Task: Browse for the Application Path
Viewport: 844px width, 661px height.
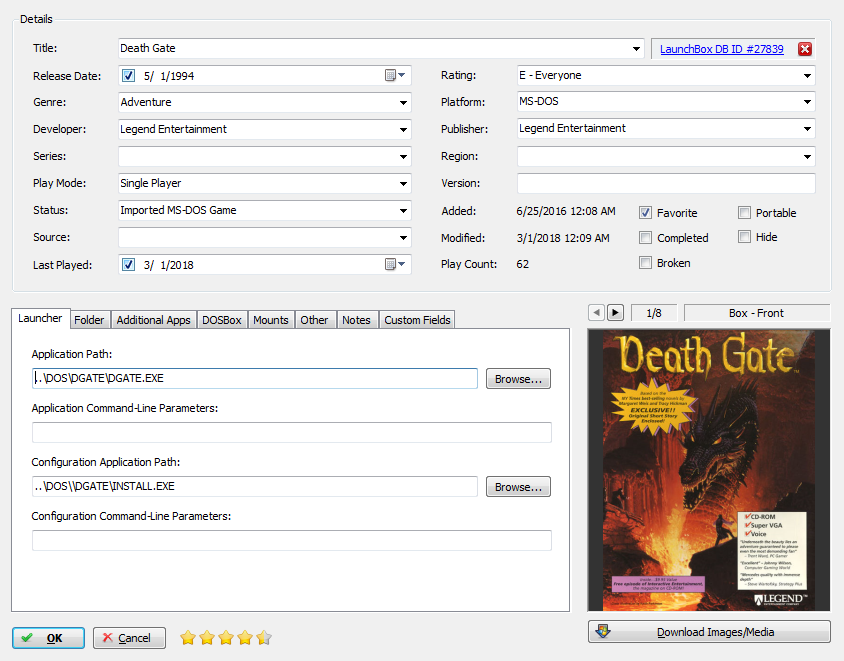Action: pos(518,379)
